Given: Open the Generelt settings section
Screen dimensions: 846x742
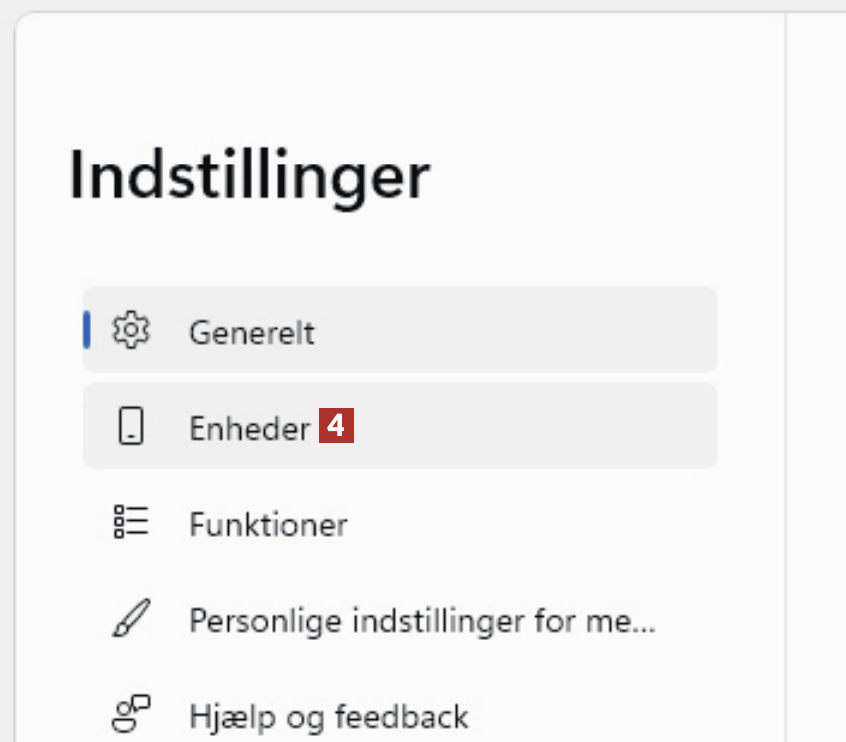Looking at the screenshot, I should tap(251, 332).
